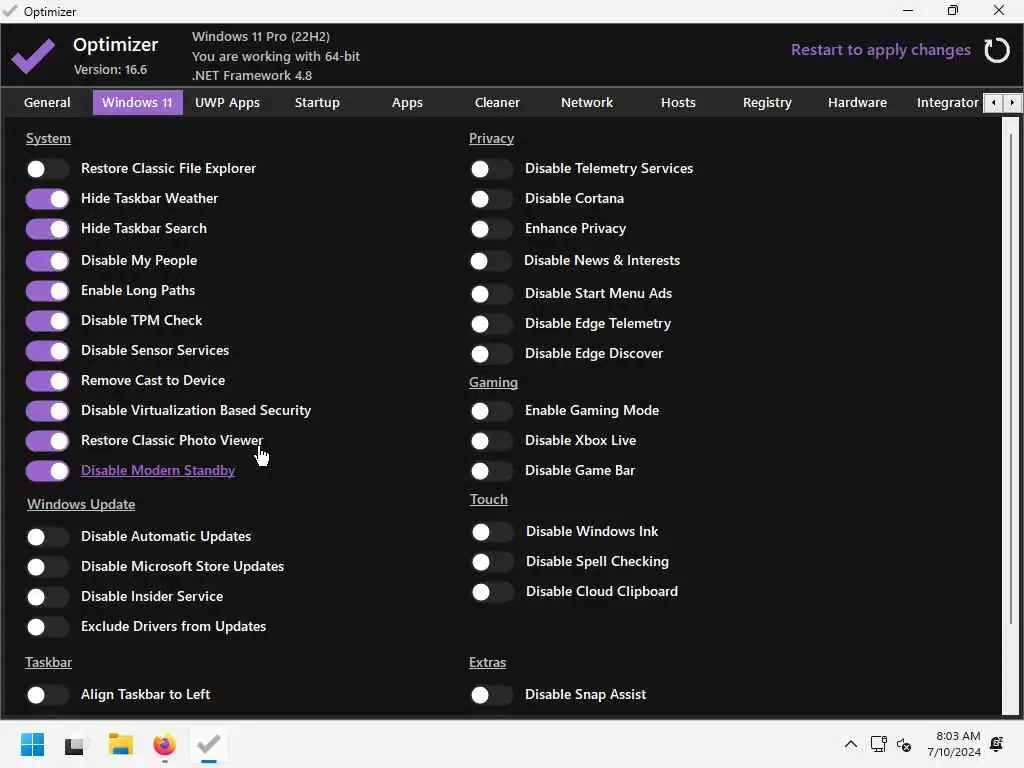Open the clock showing 8:03 AM
Image resolution: width=1024 pixels, height=768 pixels.
[x=953, y=744]
